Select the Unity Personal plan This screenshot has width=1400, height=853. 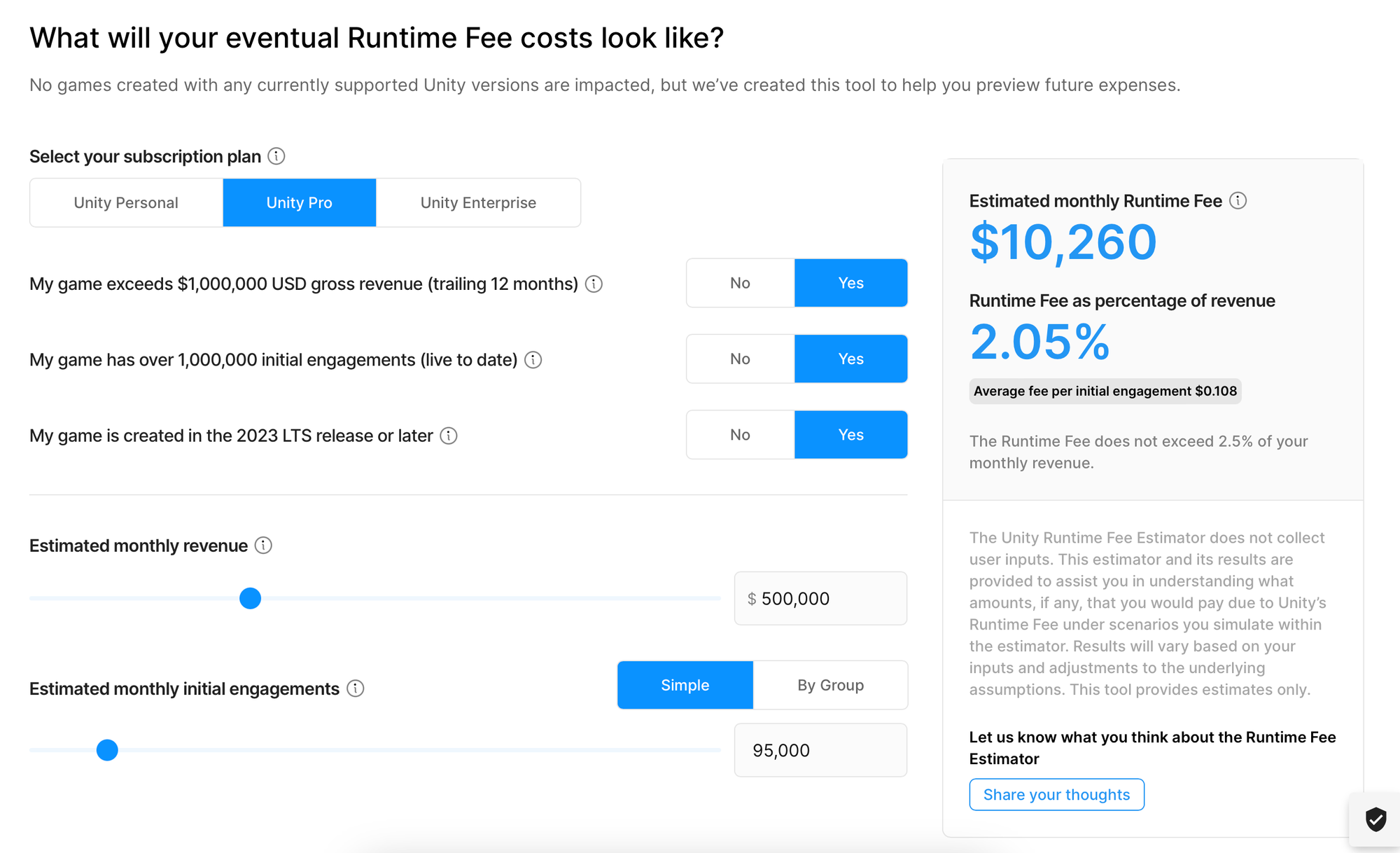pyautogui.click(x=126, y=202)
